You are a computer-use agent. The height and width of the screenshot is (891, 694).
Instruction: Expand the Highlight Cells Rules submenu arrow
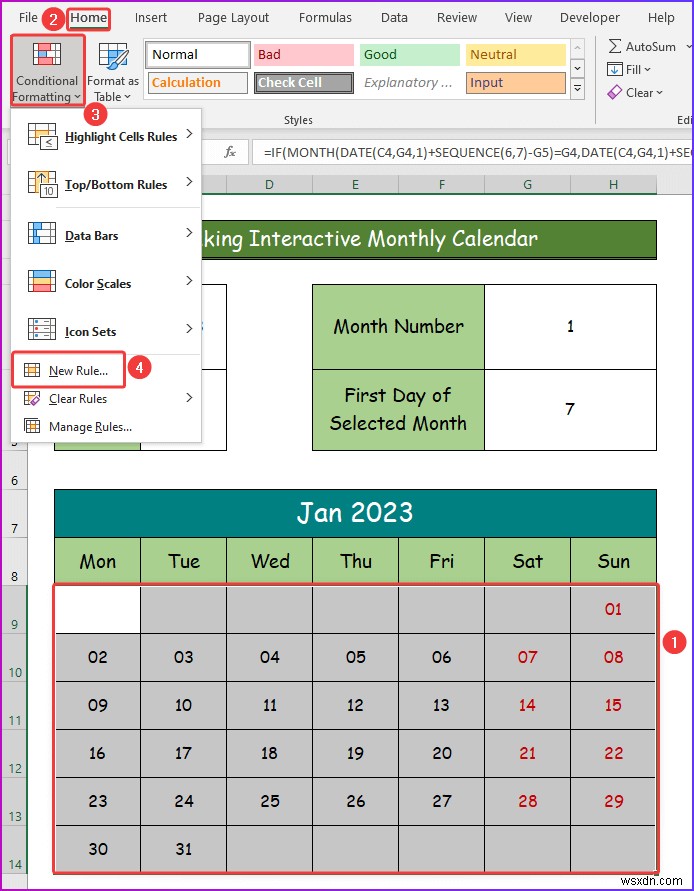point(189,135)
